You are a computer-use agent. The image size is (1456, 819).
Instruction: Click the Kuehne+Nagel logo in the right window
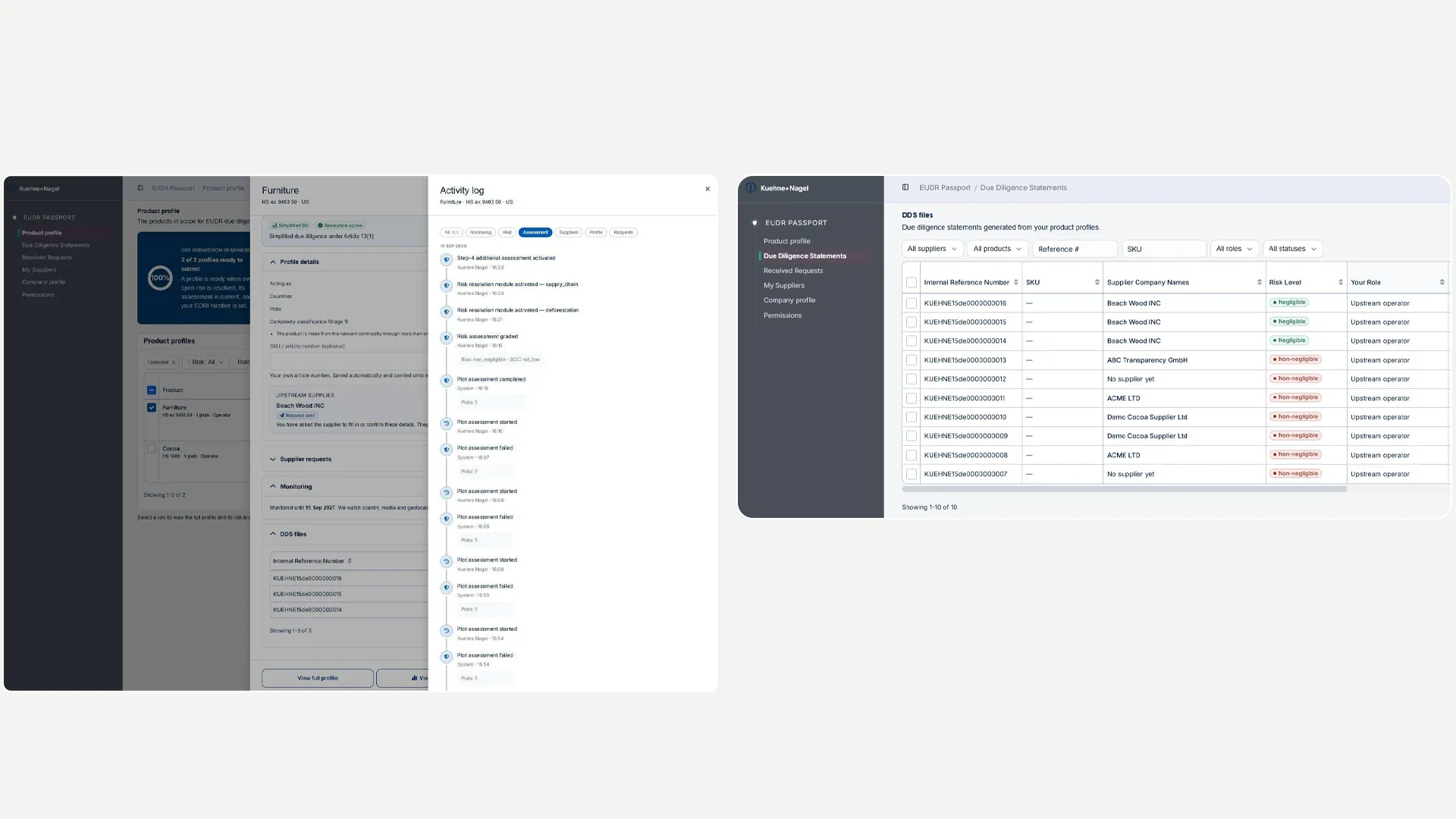(750, 188)
